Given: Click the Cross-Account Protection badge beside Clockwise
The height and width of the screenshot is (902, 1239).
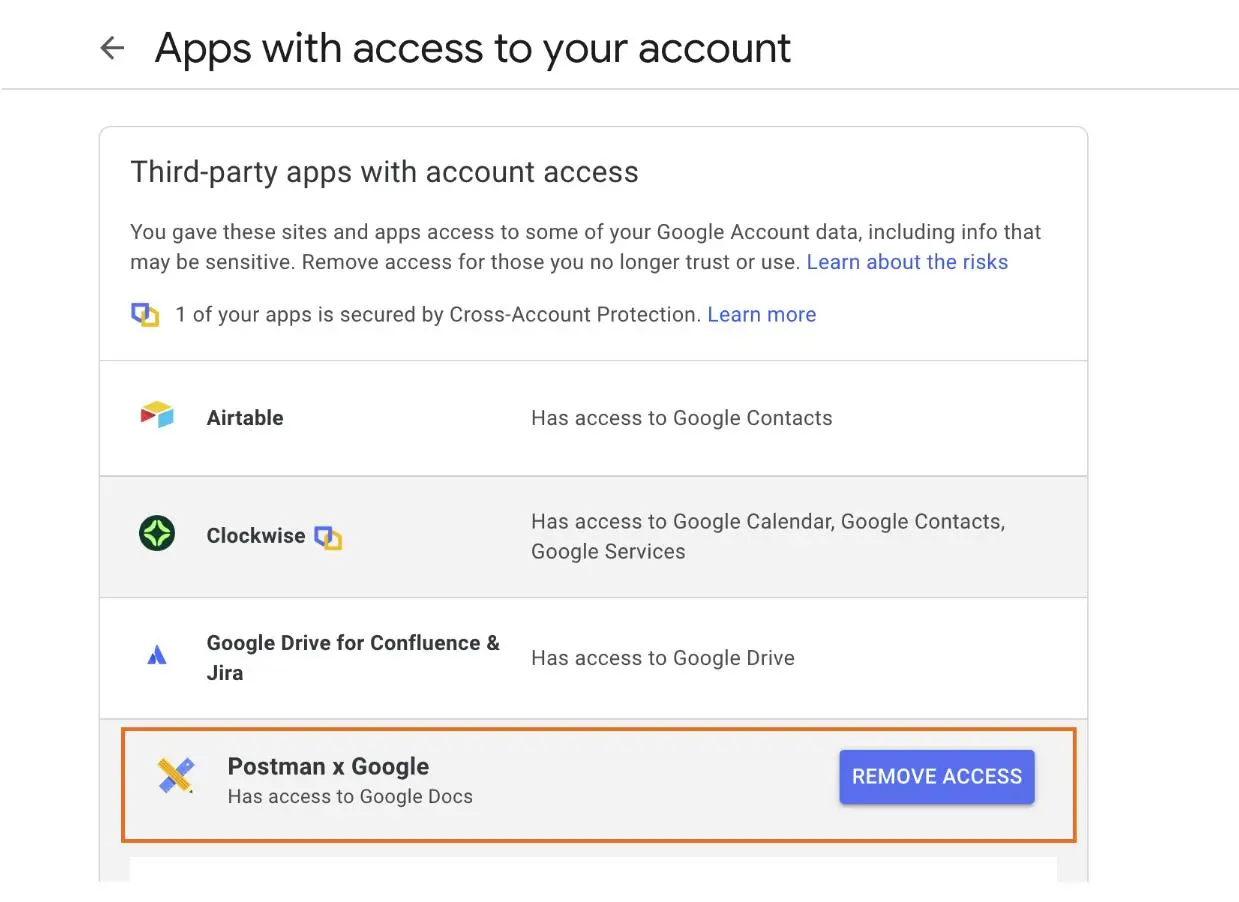Looking at the screenshot, I should (x=328, y=538).
